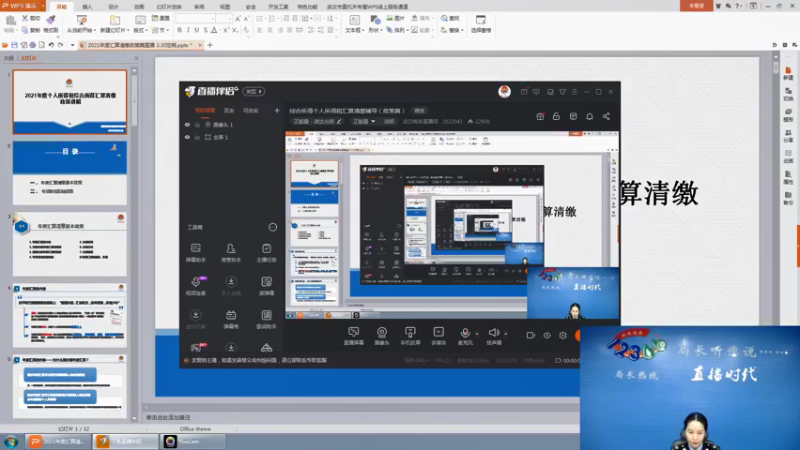Toggle lock for Fullscreen 1 source

[197, 137]
